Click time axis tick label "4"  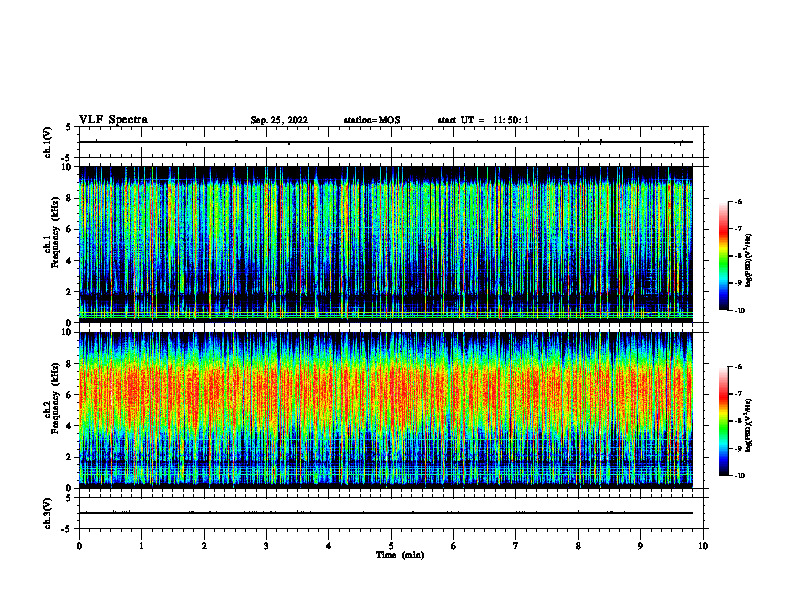pos(329,546)
